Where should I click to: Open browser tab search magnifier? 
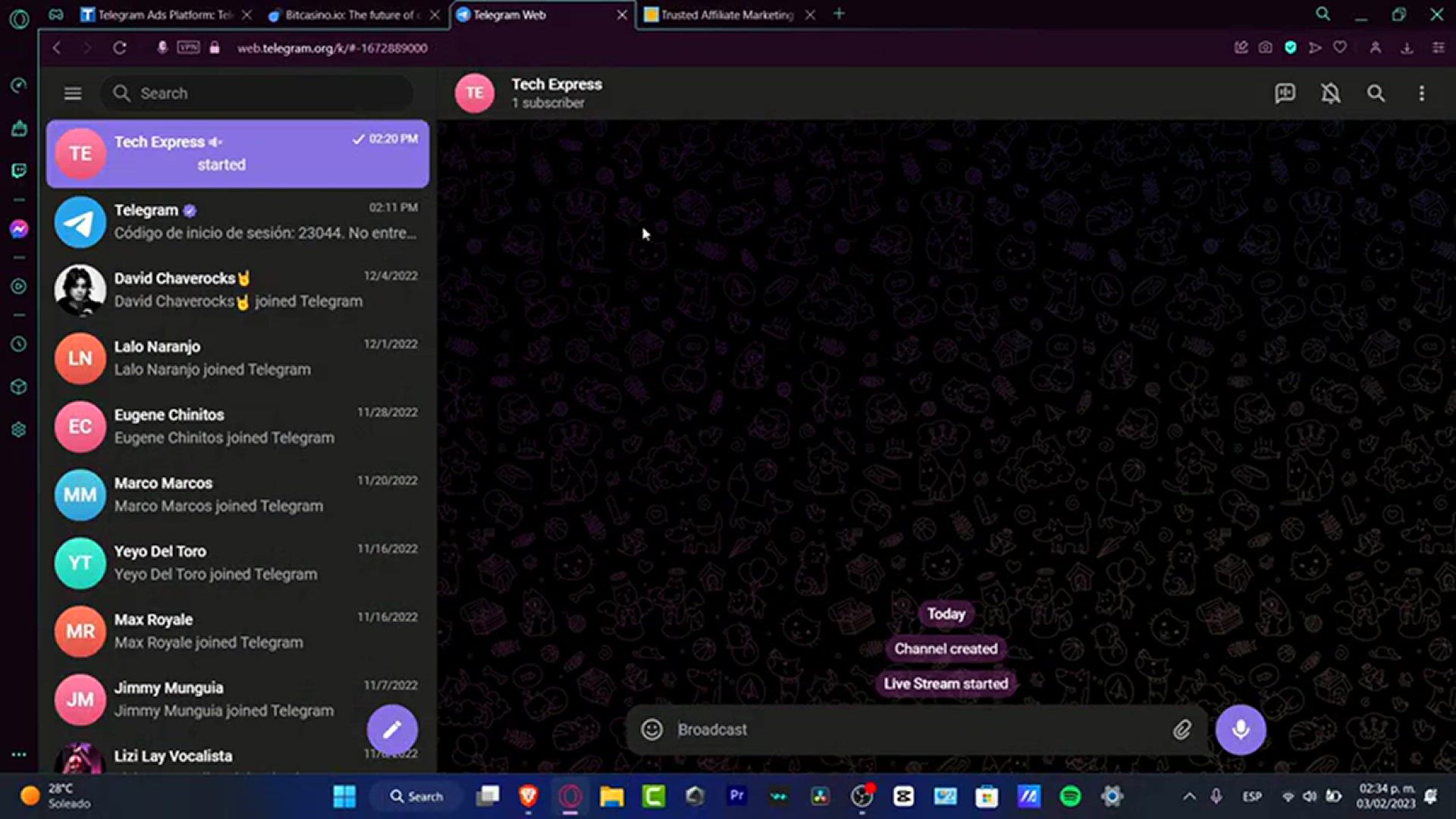coord(1323,14)
